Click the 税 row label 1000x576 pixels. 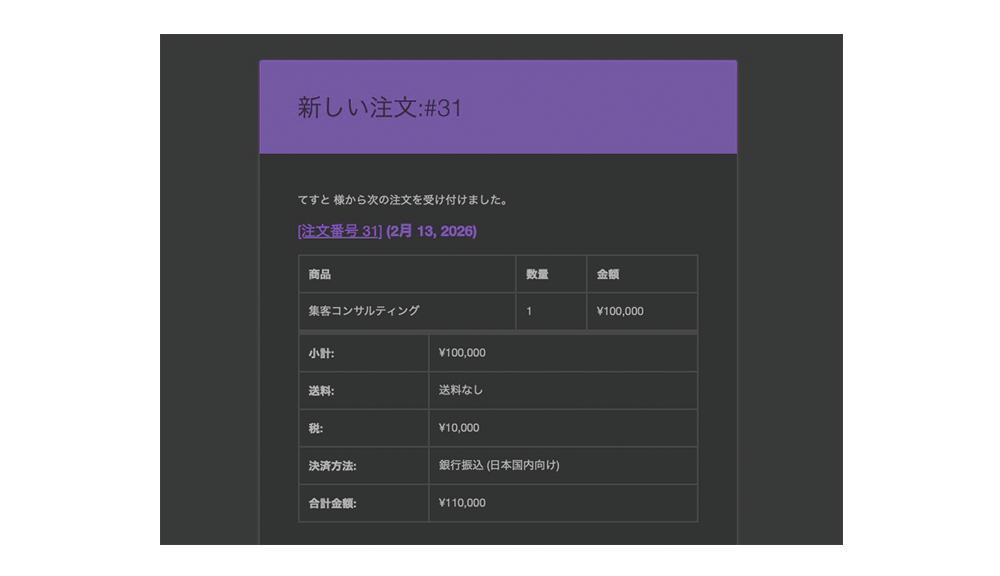coord(315,428)
